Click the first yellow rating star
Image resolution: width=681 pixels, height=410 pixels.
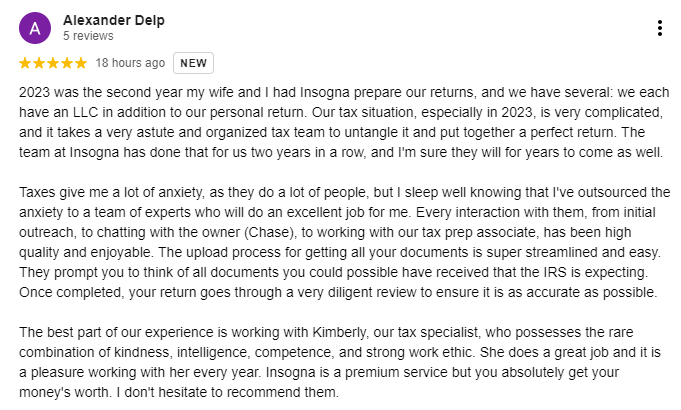pos(25,63)
